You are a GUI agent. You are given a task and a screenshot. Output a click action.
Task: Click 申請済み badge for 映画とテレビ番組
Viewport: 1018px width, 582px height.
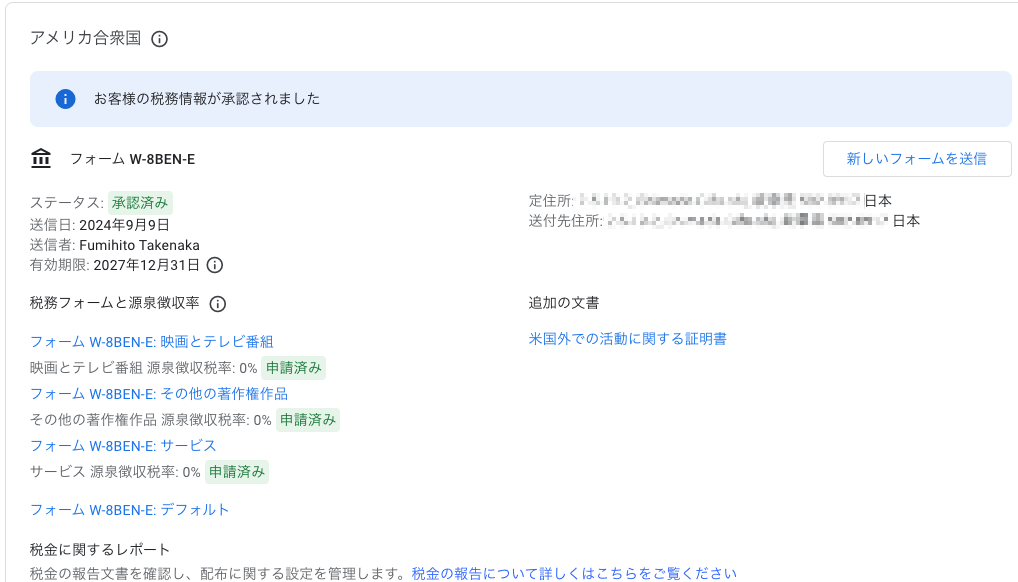pos(293,368)
